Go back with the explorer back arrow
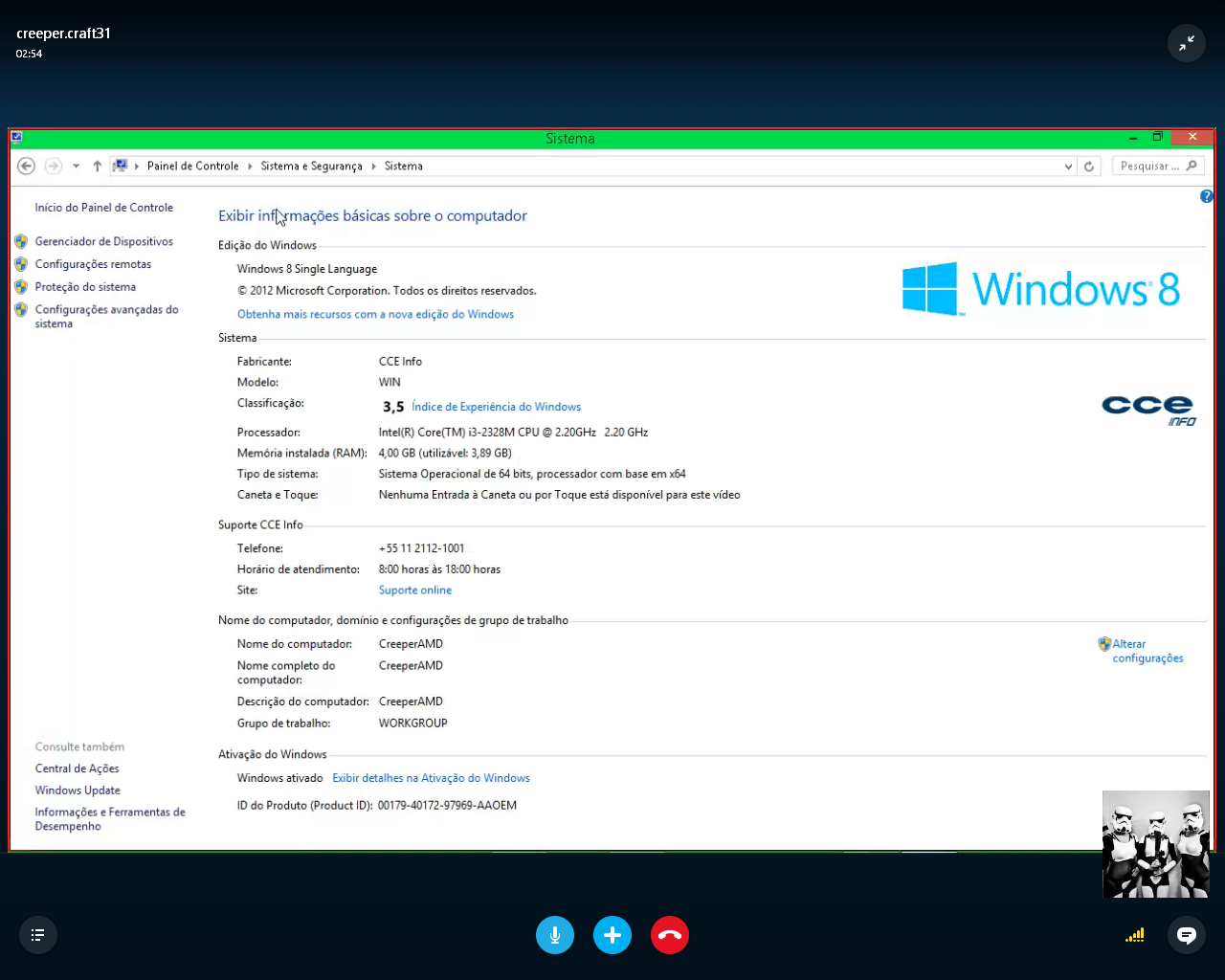This screenshot has width=1225, height=980. pyautogui.click(x=27, y=166)
